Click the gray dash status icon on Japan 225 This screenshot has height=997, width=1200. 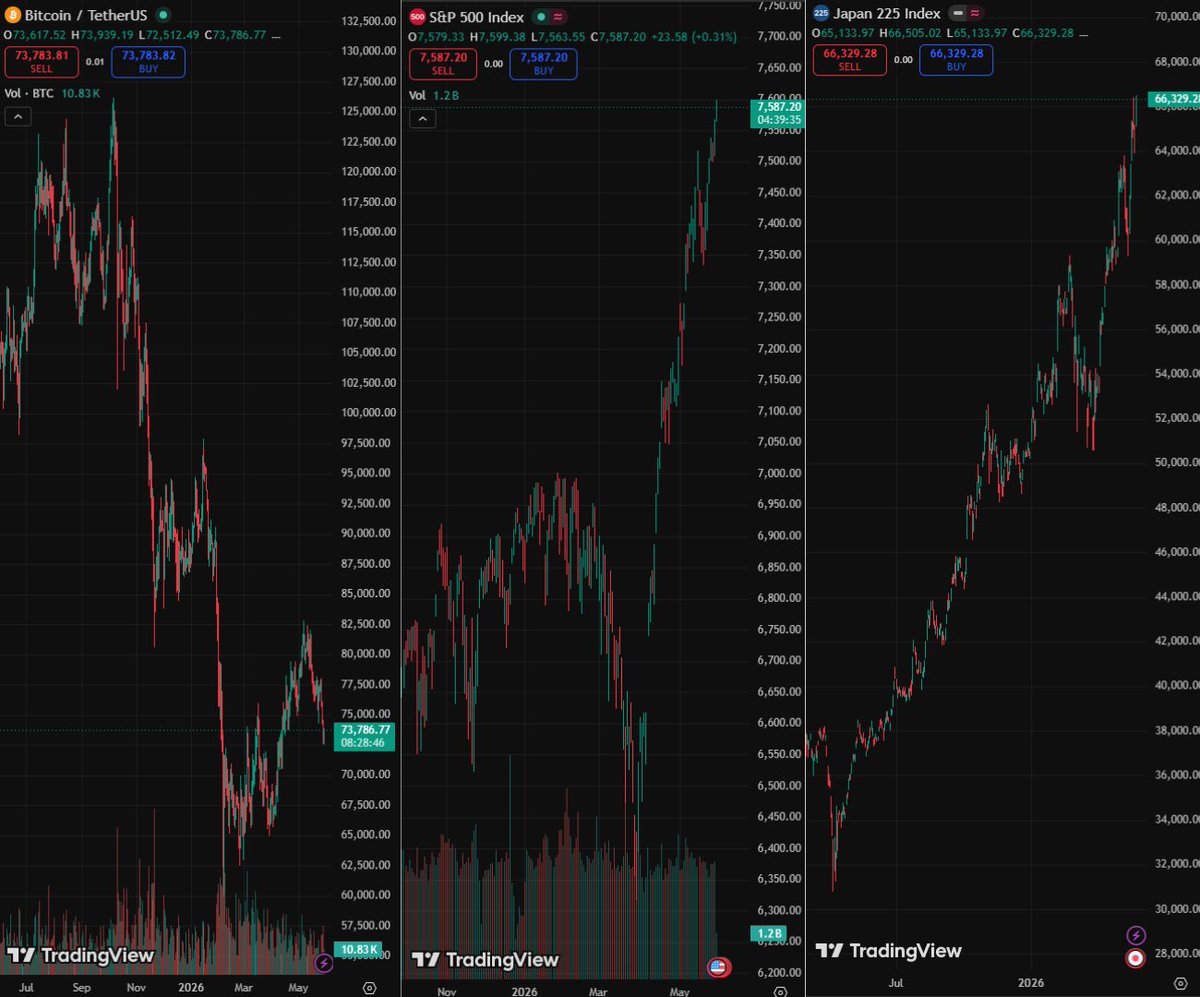(x=958, y=13)
